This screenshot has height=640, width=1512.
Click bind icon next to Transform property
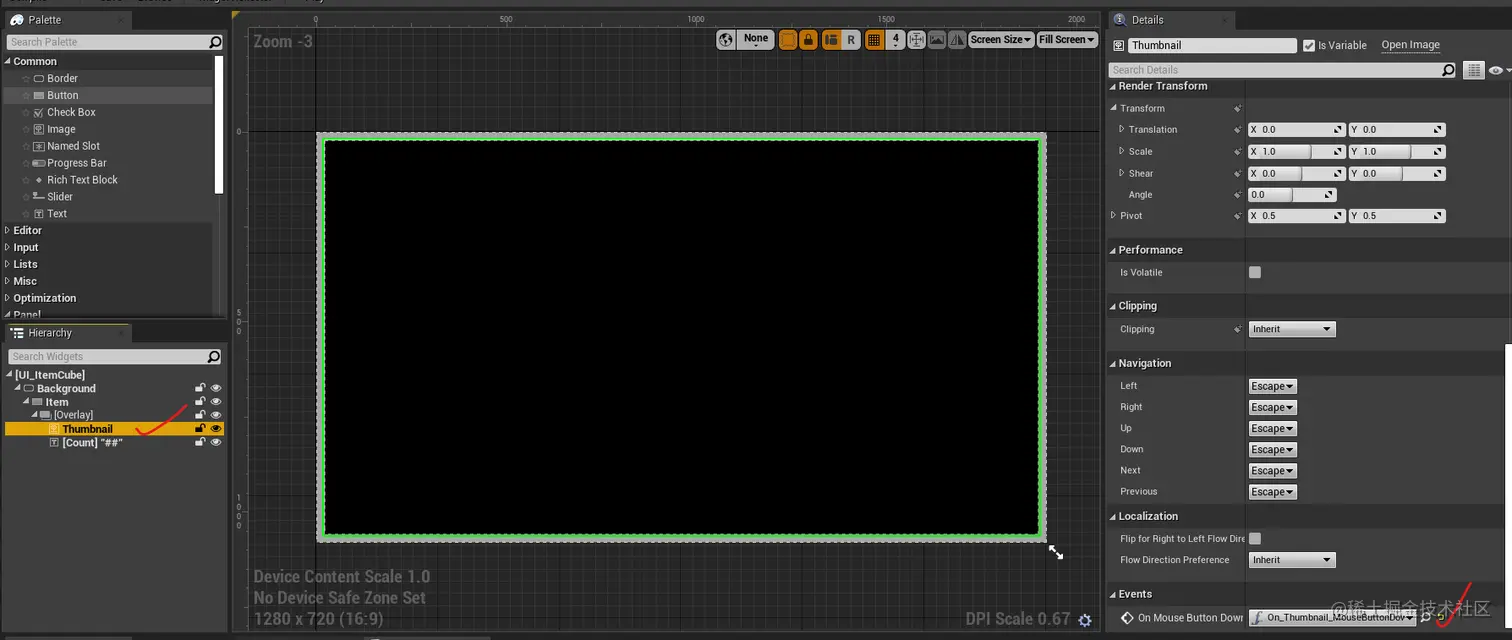point(1237,108)
